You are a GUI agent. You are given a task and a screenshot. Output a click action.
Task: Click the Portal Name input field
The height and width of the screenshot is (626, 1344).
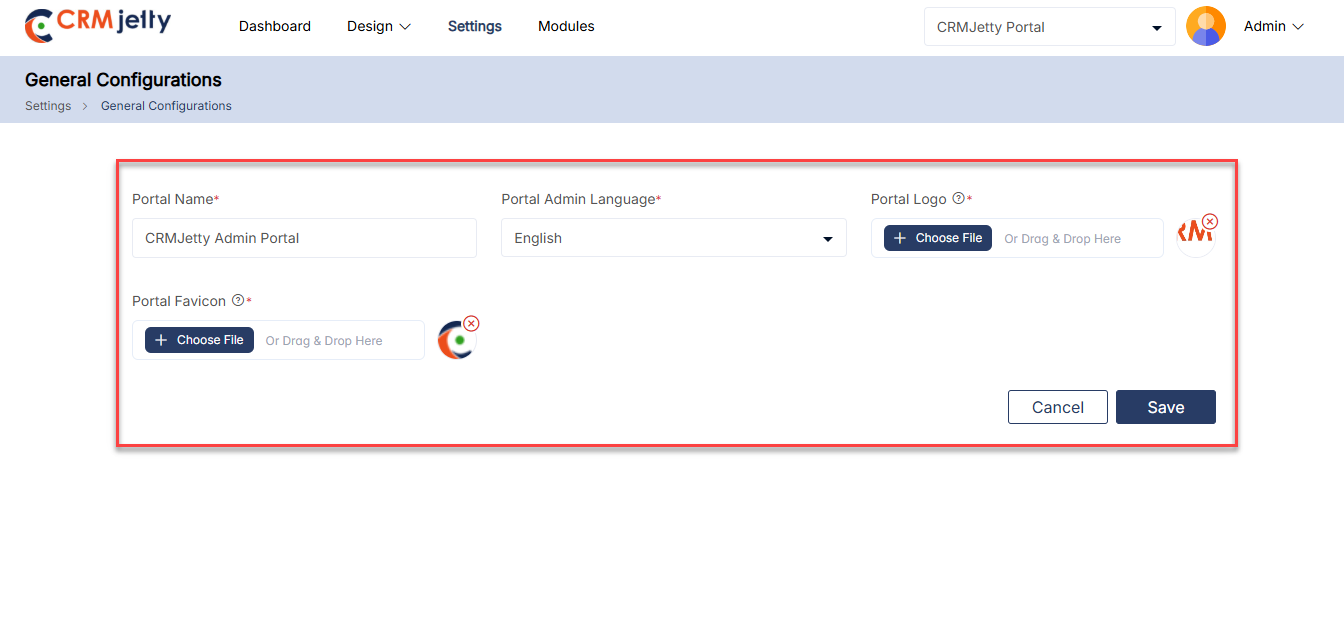[304, 238]
